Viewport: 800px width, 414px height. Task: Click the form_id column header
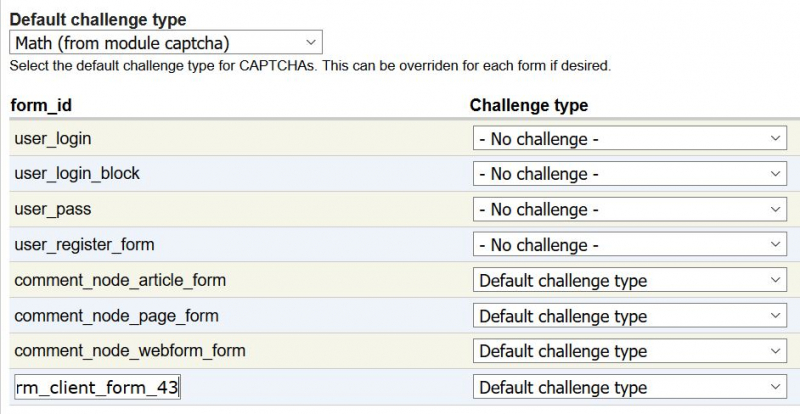(x=41, y=105)
